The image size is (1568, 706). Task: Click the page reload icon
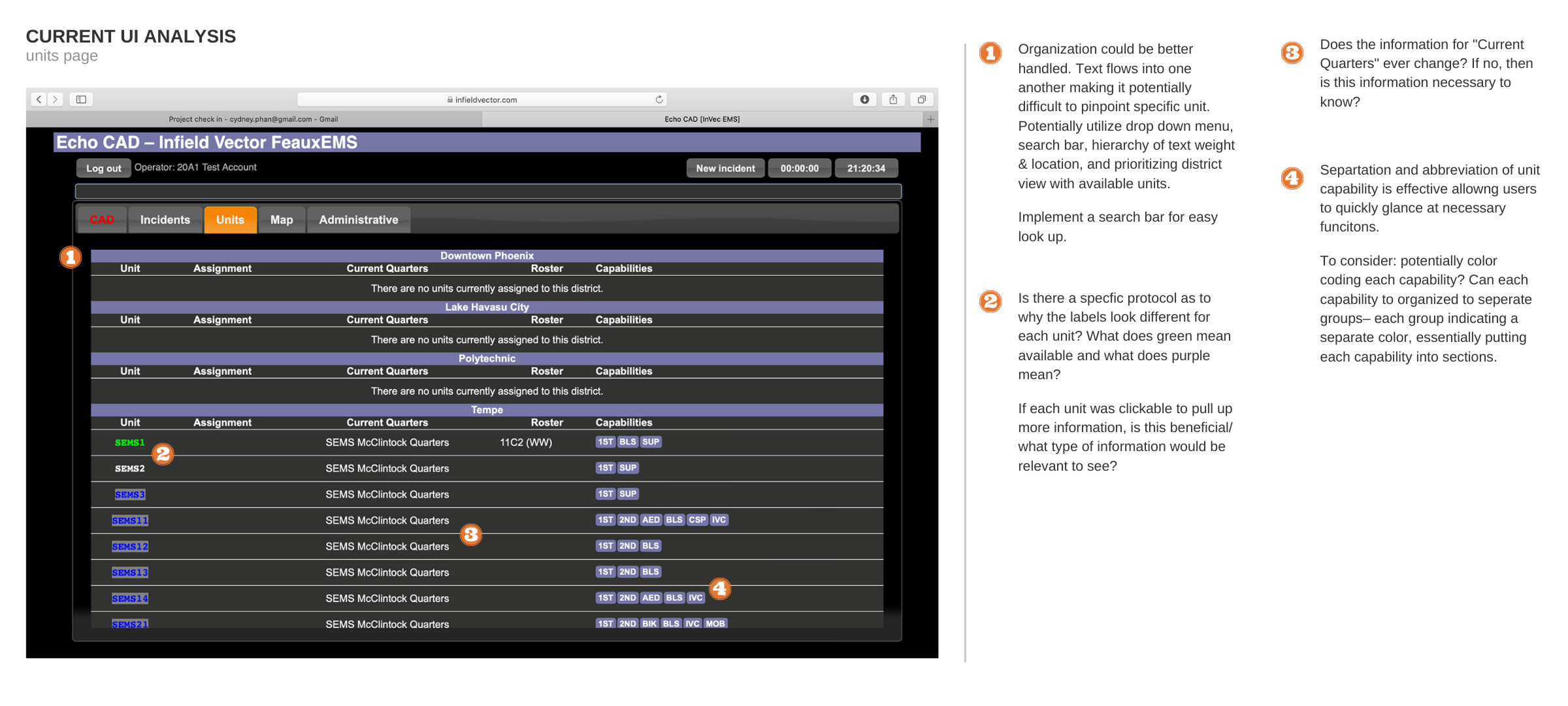[x=659, y=99]
